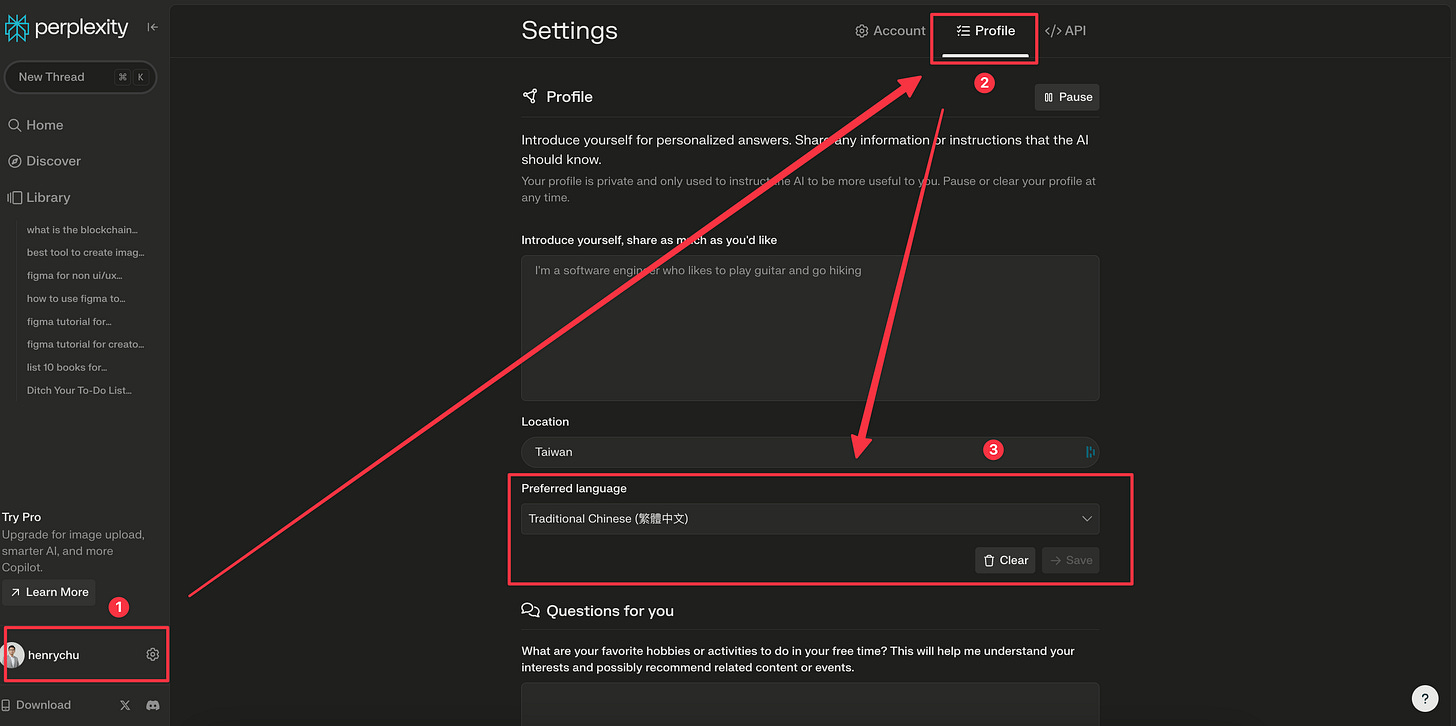This screenshot has width=1456, height=726.
Task: Click the Download link
Action: click(37, 705)
